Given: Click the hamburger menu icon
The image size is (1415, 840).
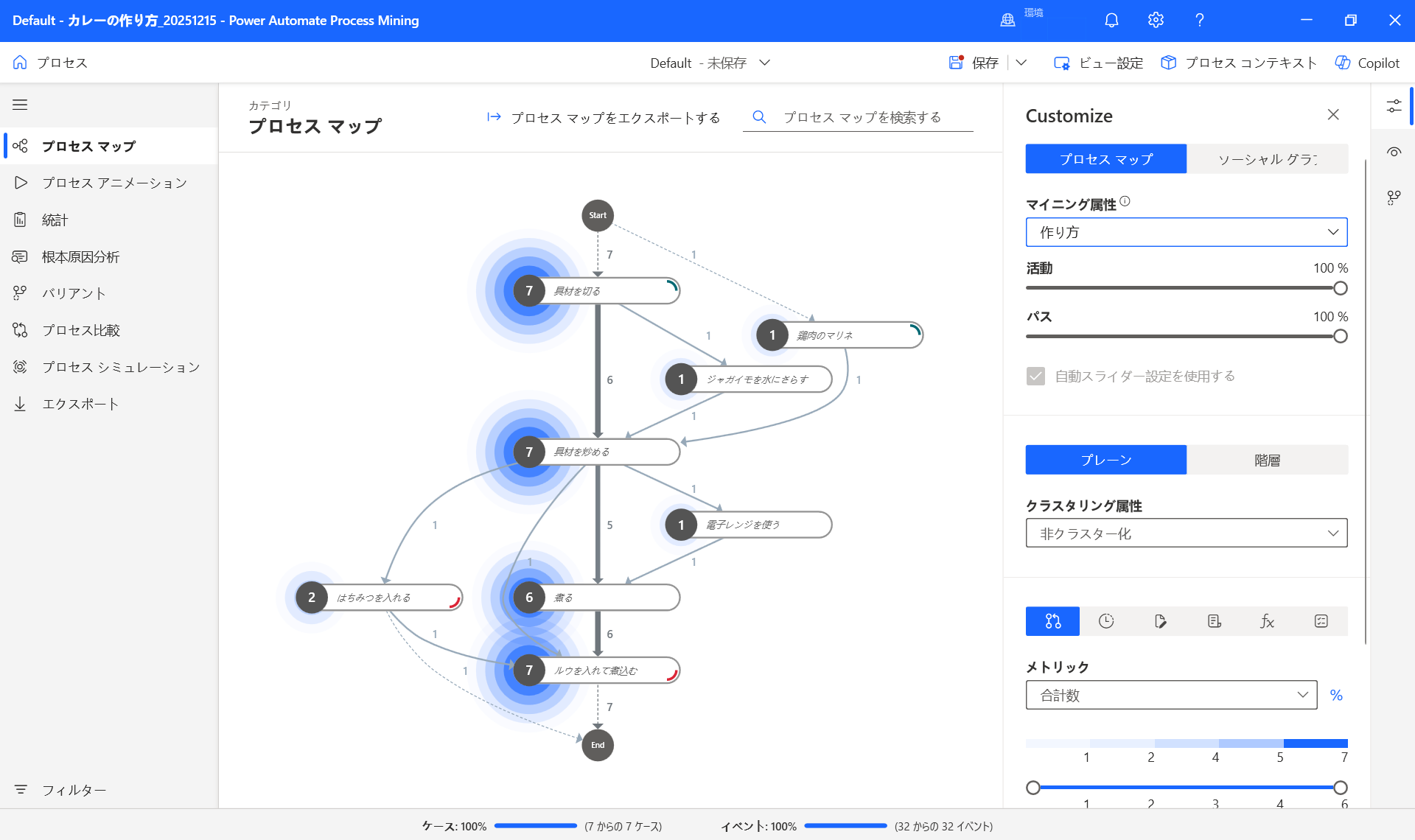Looking at the screenshot, I should point(20,105).
